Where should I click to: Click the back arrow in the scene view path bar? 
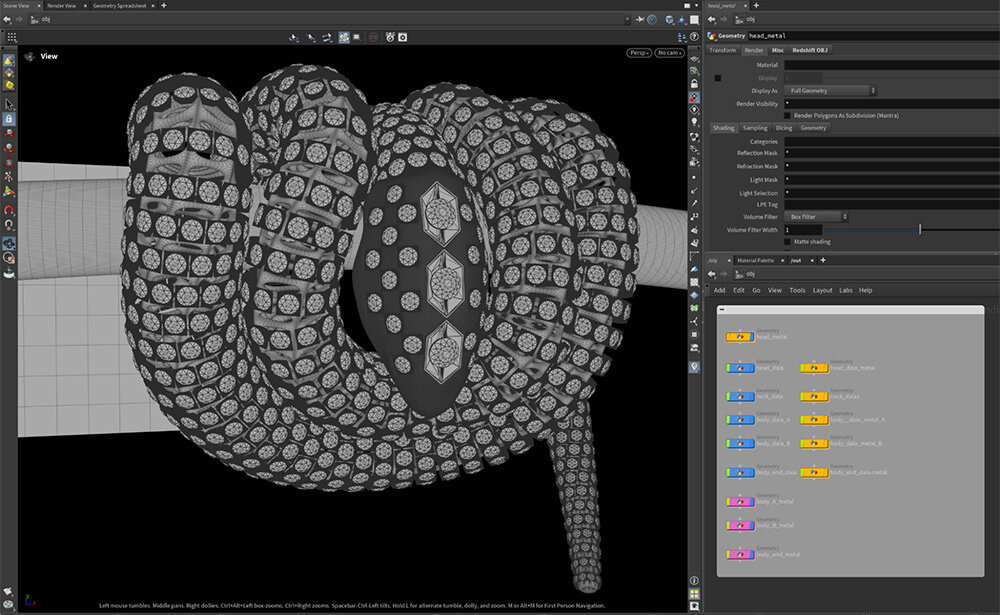click(9, 19)
